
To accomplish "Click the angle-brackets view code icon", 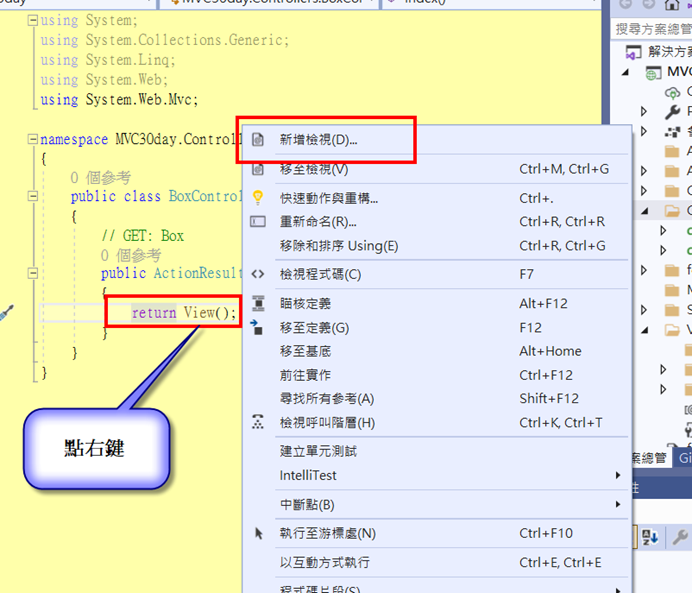I will pyautogui.click(x=258, y=274).
